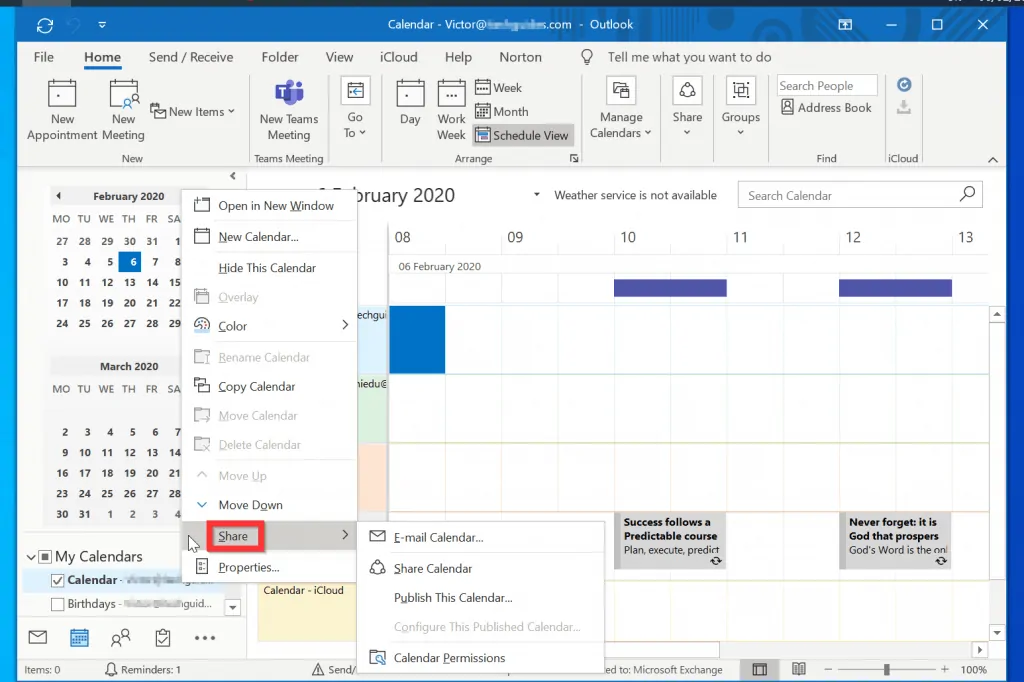1024x682 pixels.
Task: Open the File tab
Action: 44,57
